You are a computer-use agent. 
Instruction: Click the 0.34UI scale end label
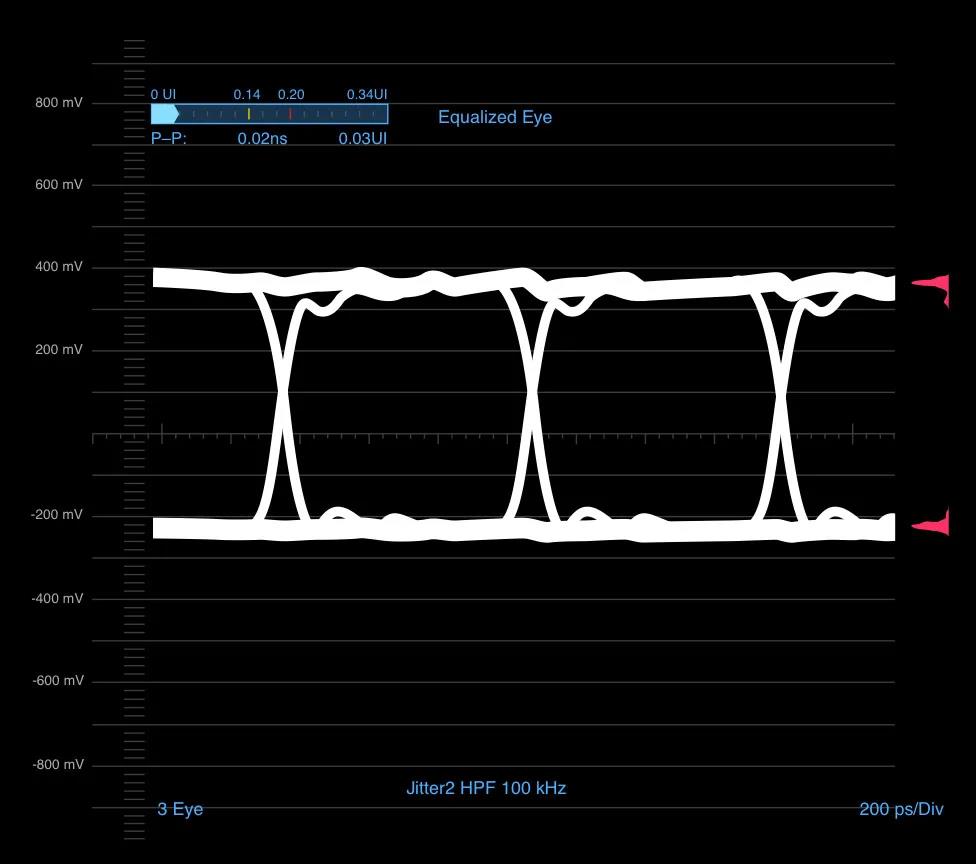tap(367, 95)
